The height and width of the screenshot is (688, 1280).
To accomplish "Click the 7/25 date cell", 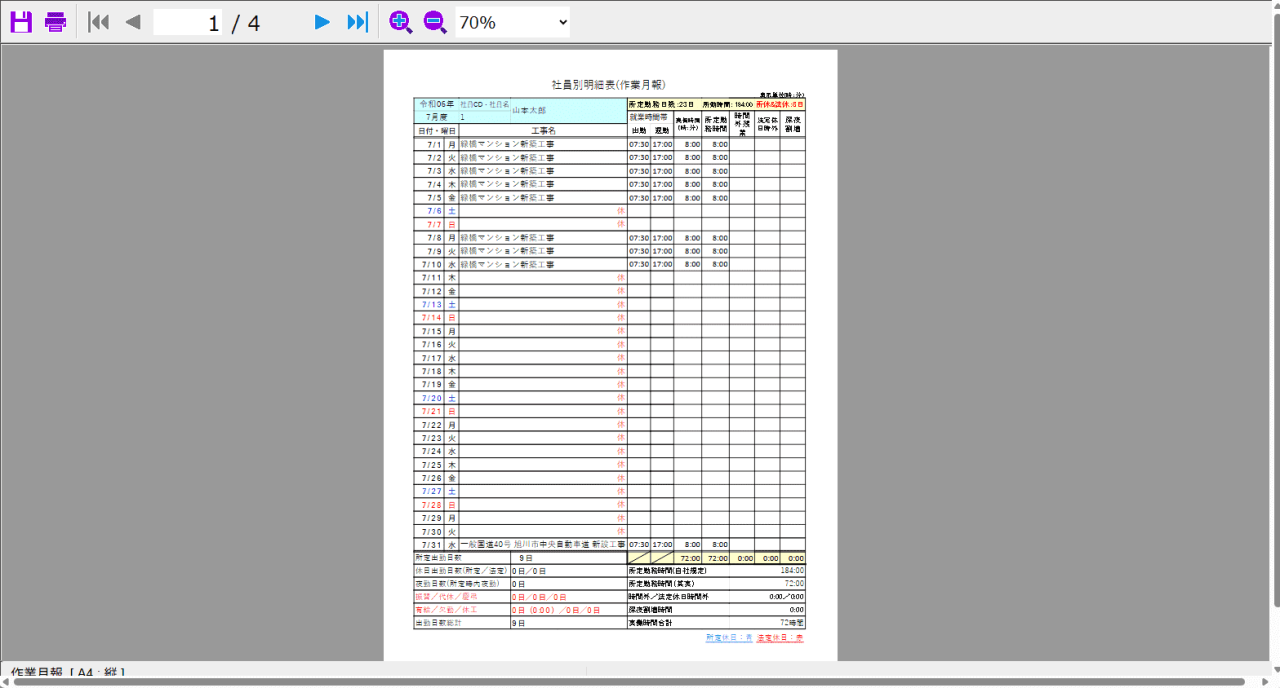I will [x=430, y=464].
